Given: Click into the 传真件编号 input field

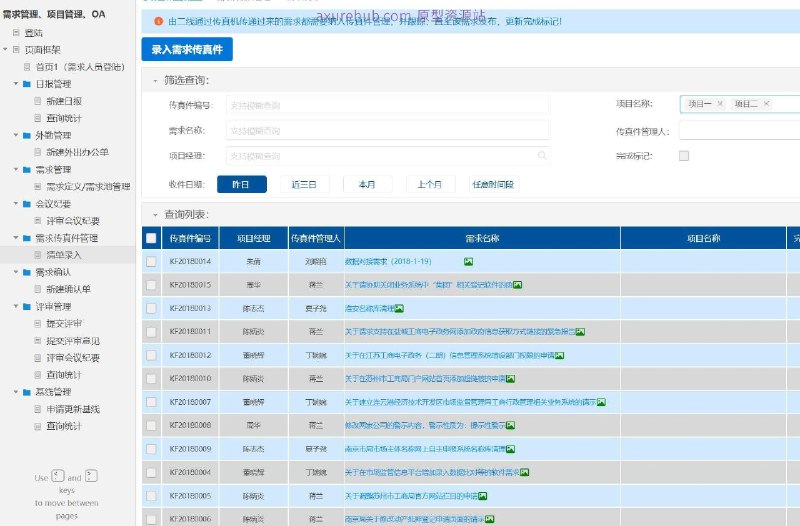Looking at the screenshot, I should pyautogui.click(x=388, y=105).
